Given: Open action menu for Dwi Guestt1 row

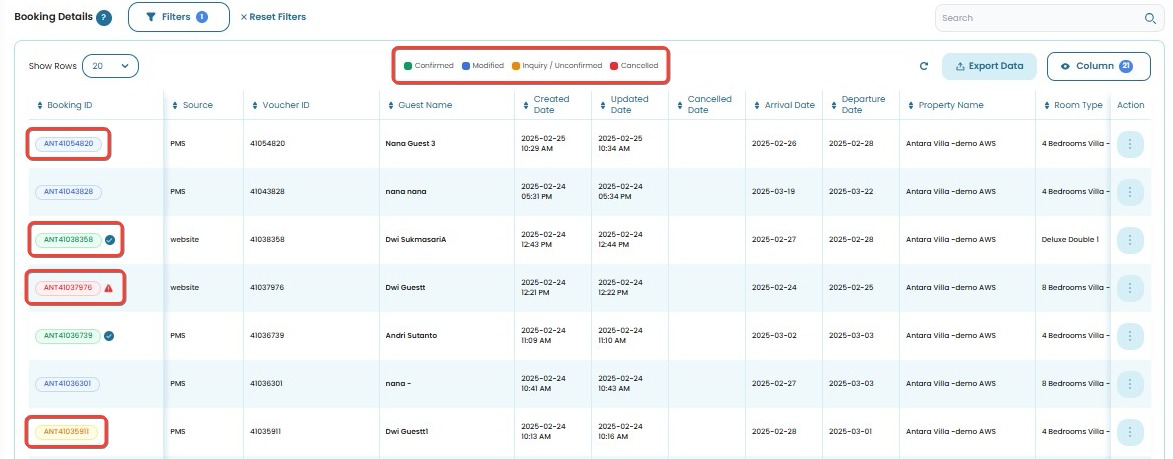Looking at the screenshot, I should click(x=1130, y=431).
